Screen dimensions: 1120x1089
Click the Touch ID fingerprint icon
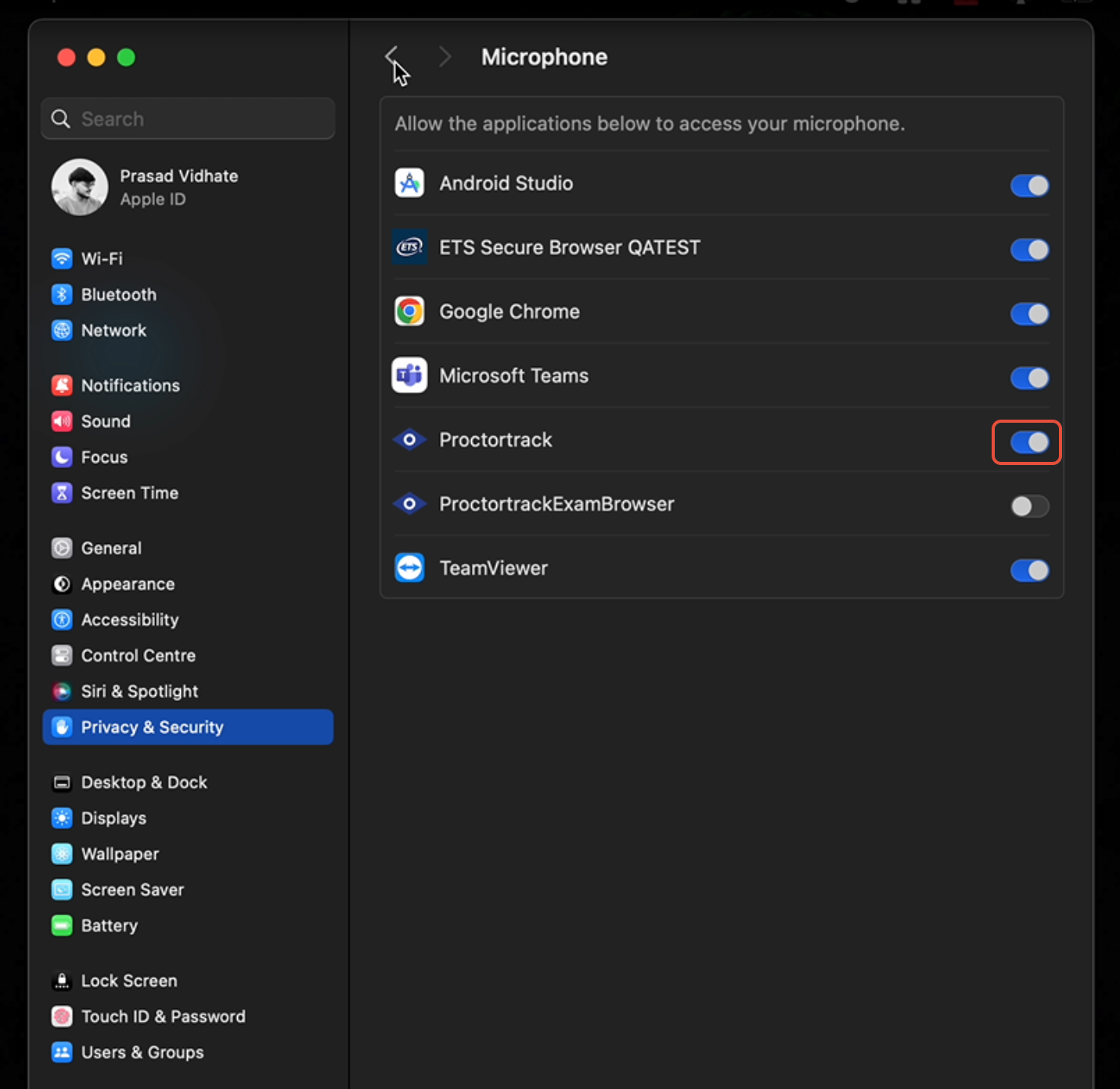[62, 1016]
